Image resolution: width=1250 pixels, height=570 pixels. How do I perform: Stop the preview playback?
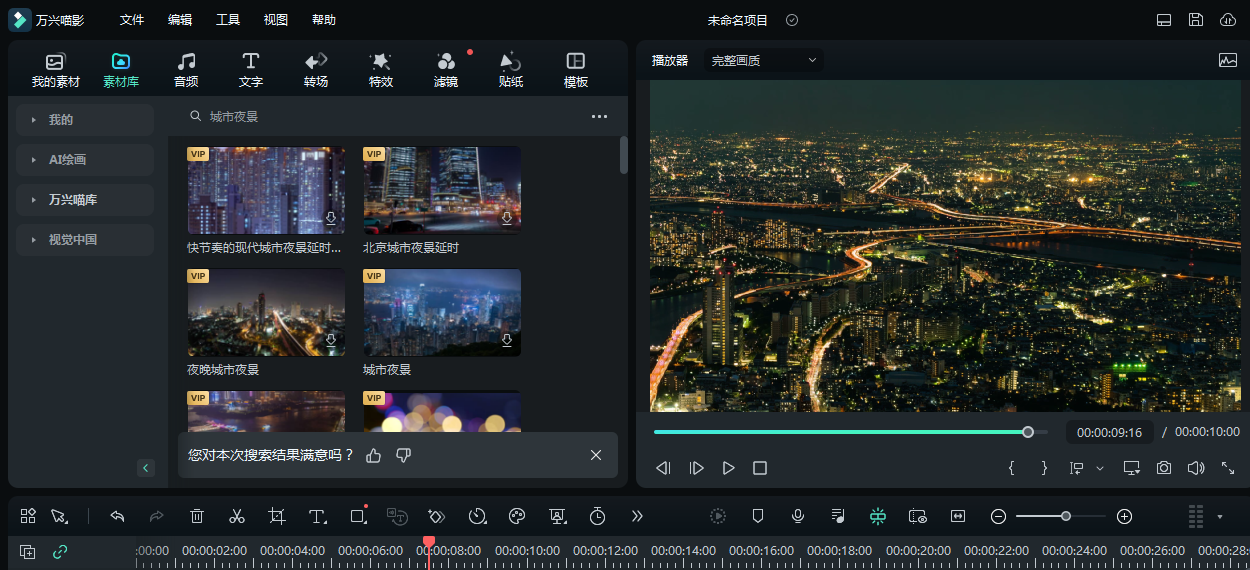coord(760,468)
